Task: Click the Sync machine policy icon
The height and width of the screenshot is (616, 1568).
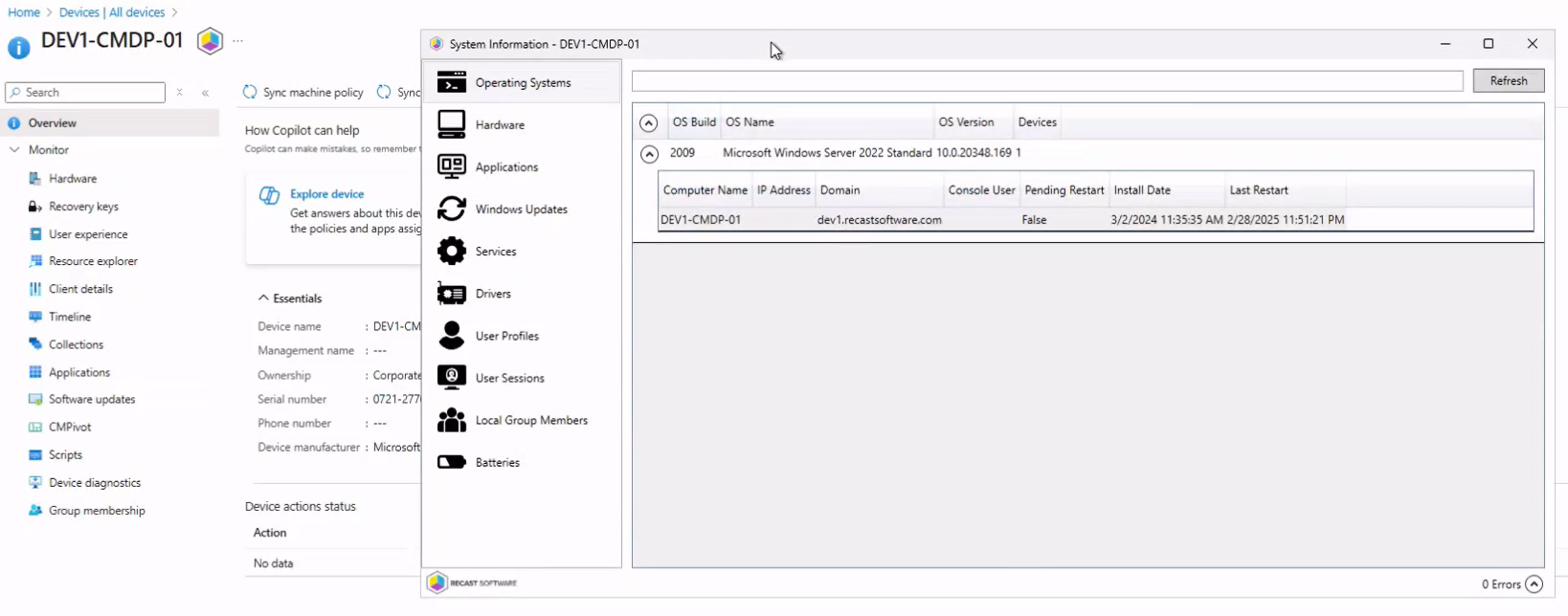Action: click(250, 92)
